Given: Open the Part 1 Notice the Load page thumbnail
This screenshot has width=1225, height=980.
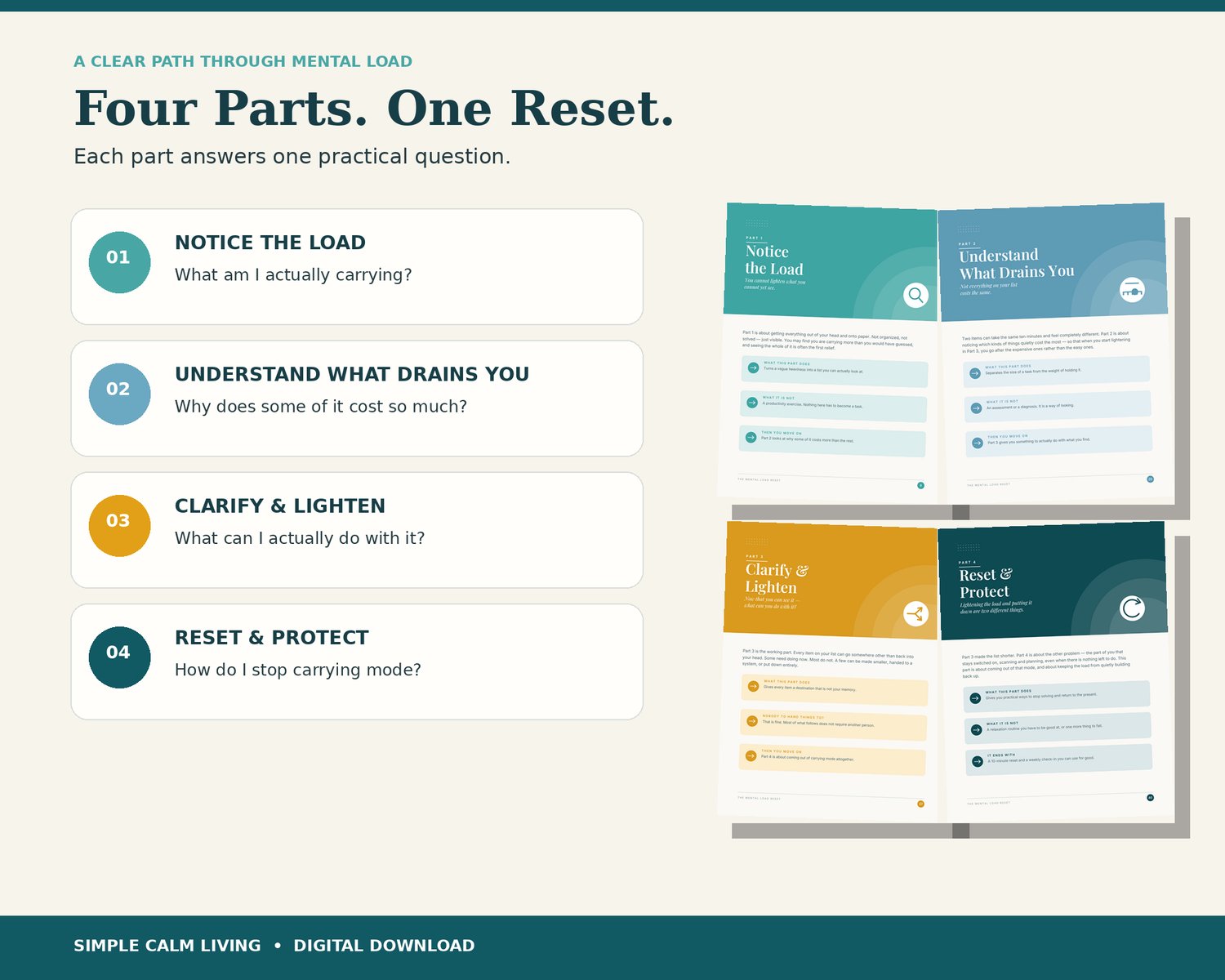Looking at the screenshot, I should pos(829,353).
